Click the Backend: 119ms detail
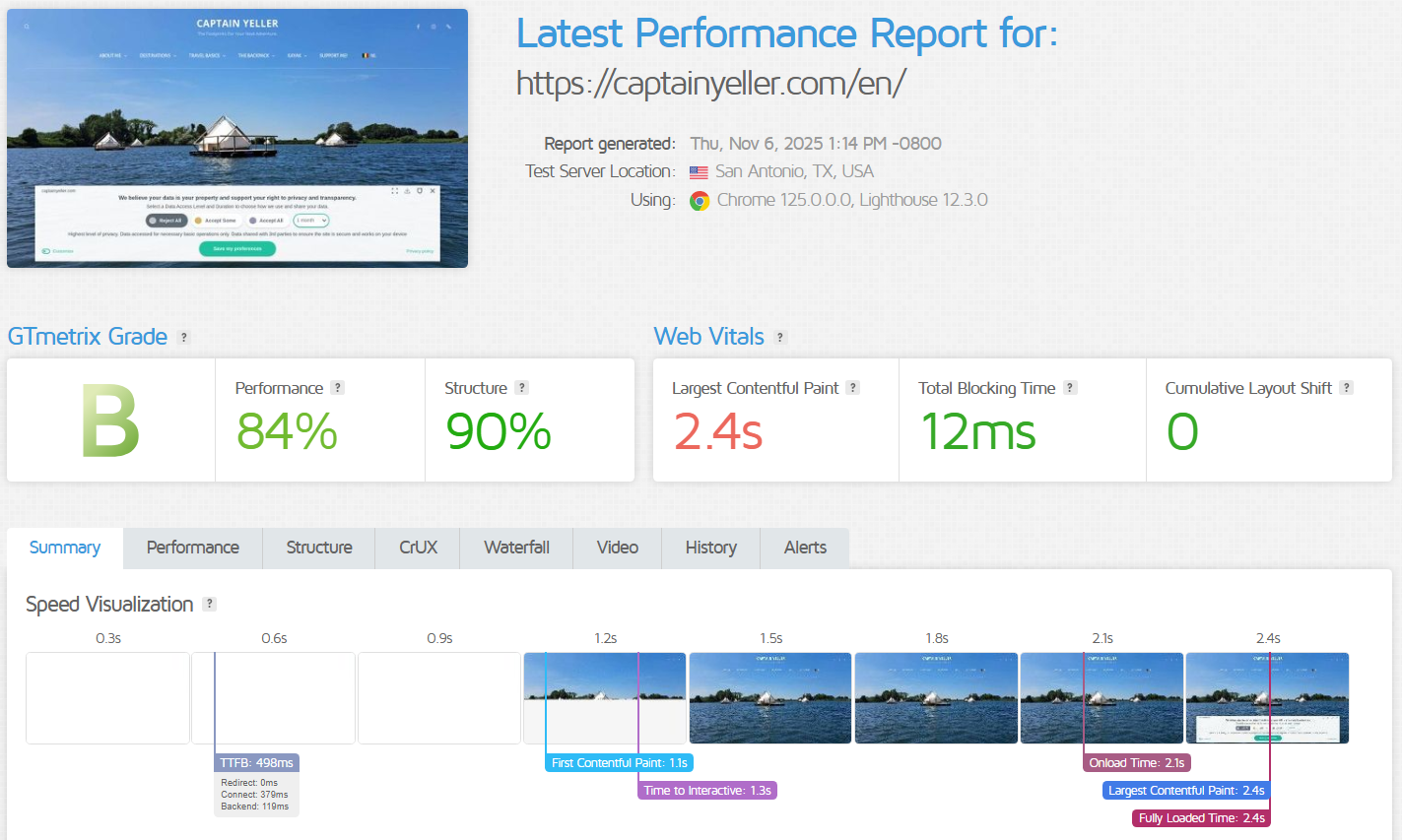The width and height of the screenshot is (1402, 840). [x=255, y=807]
